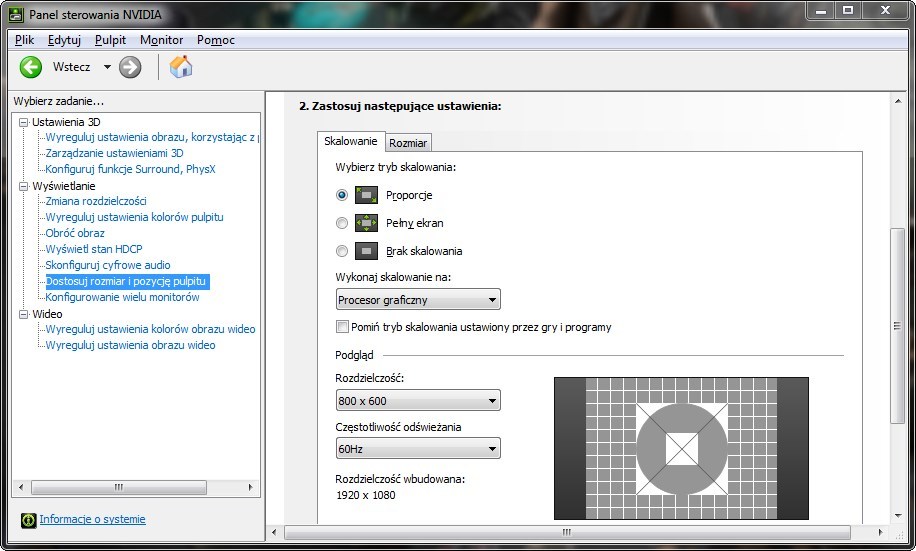The height and width of the screenshot is (551, 916).
Task: Click the grey Forward arrow icon
Action: (130, 67)
